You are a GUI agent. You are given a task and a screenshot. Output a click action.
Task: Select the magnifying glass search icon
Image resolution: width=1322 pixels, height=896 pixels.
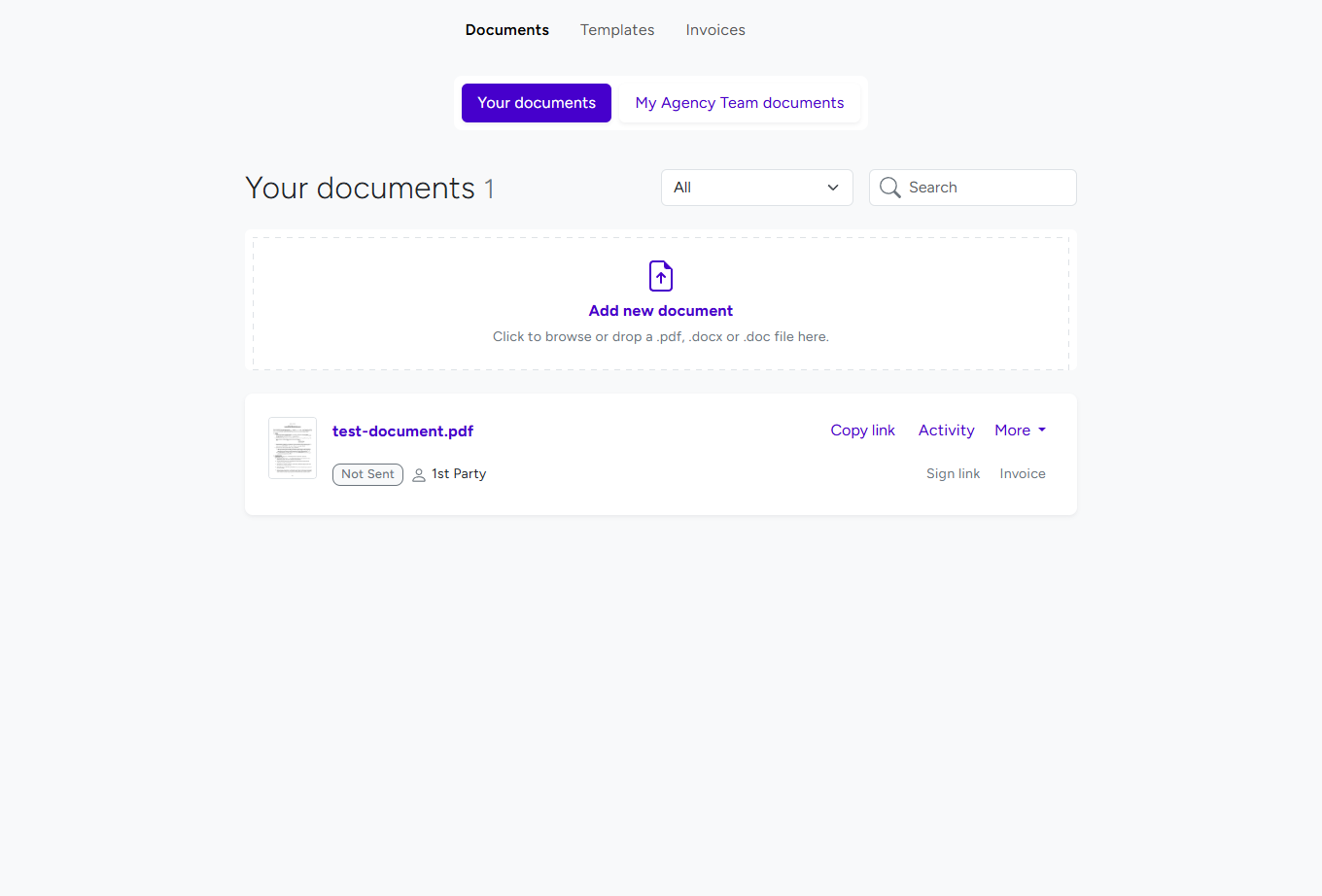[889, 187]
